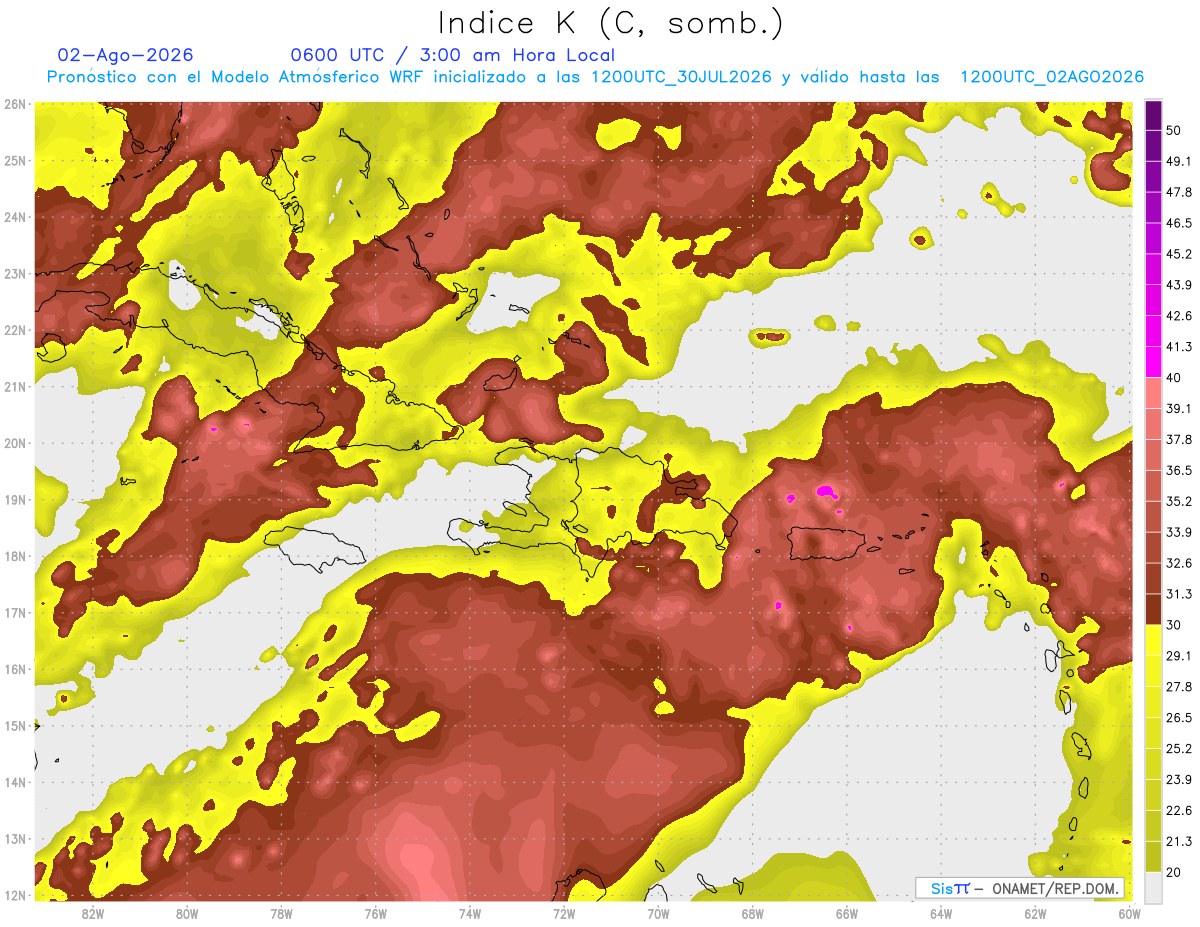
Task: Click the colorbar value 39.1
Action: pyautogui.click(x=1179, y=408)
